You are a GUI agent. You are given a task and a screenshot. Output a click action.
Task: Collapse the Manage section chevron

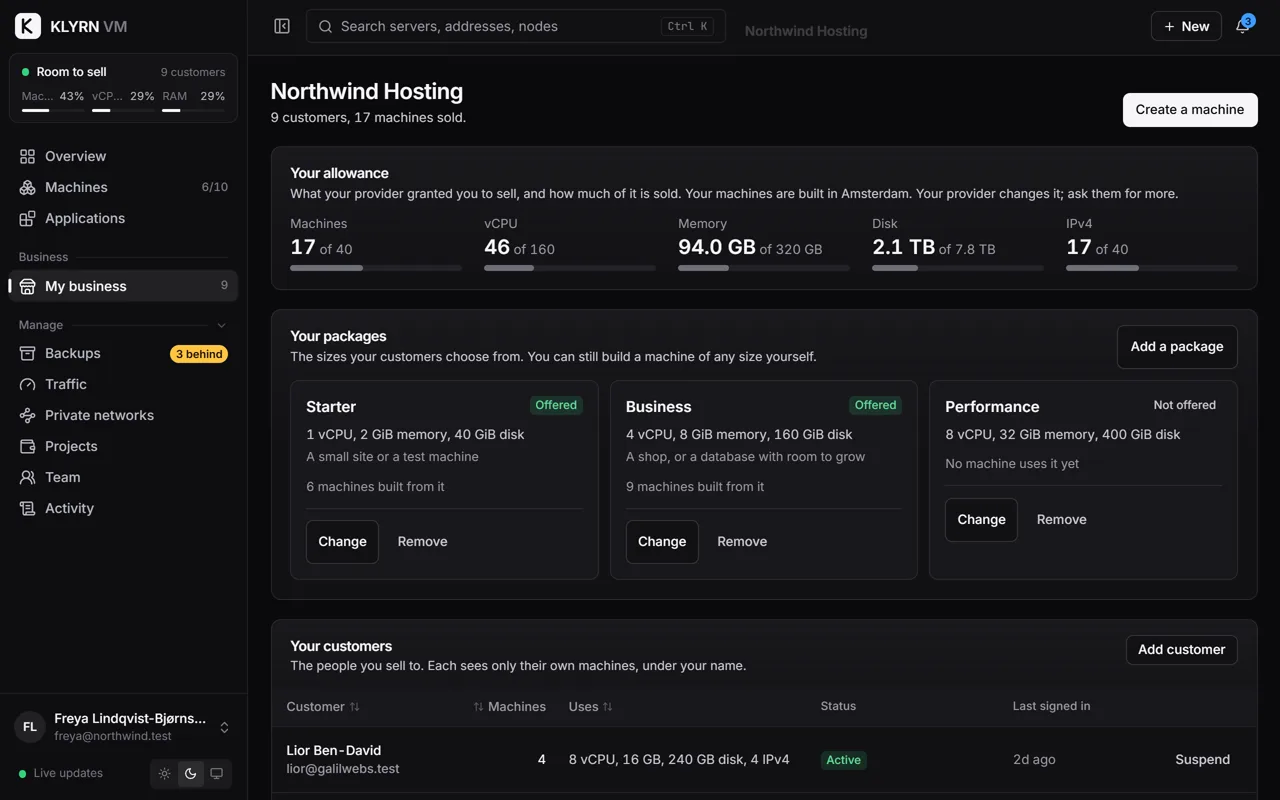tap(222, 325)
